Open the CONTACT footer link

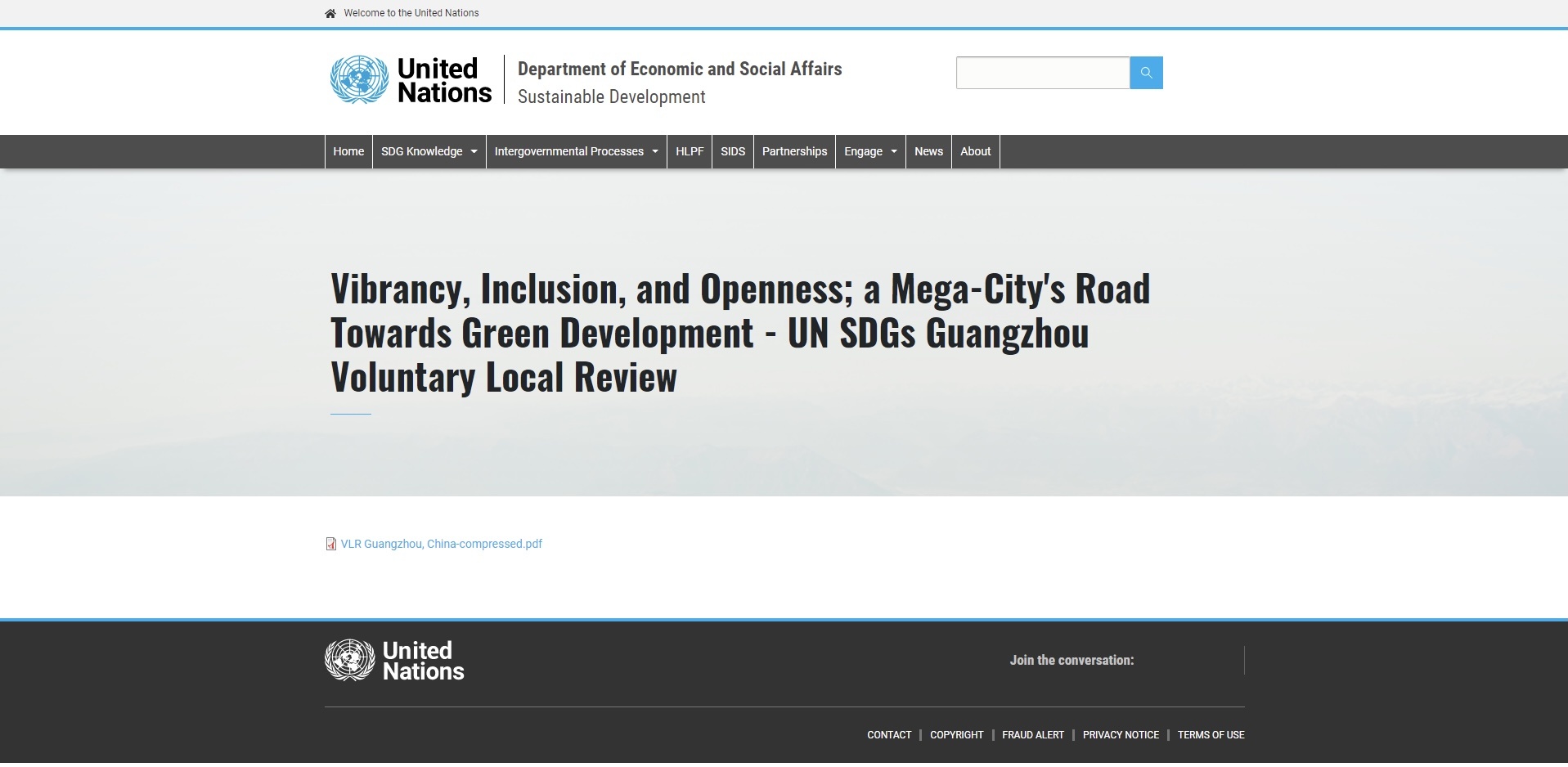(x=889, y=735)
